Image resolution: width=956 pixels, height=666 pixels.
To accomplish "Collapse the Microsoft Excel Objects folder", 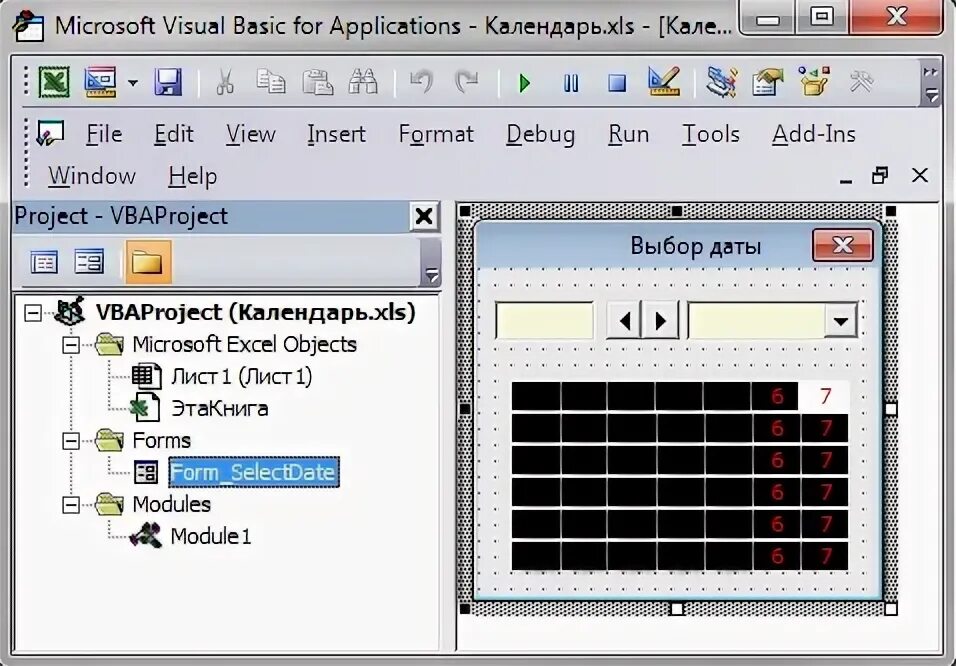I will pyautogui.click(x=71, y=345).
